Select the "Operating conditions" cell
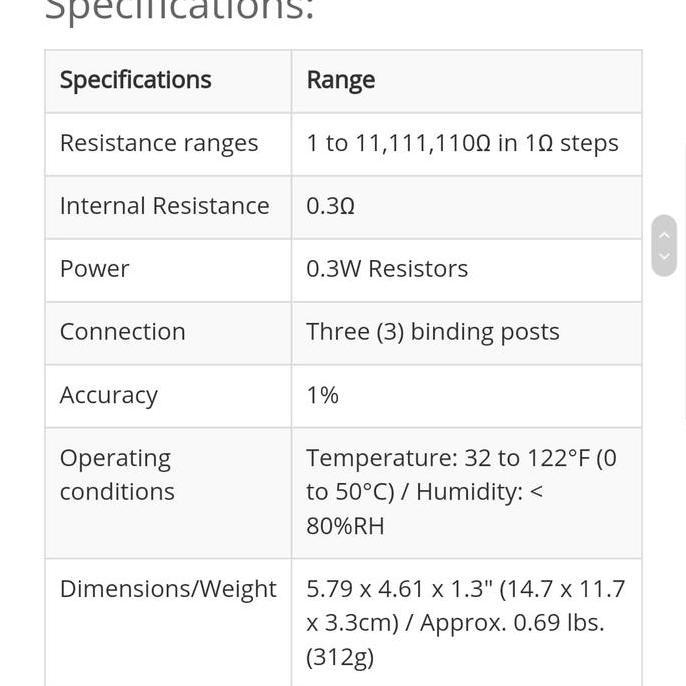 [117, 475]
